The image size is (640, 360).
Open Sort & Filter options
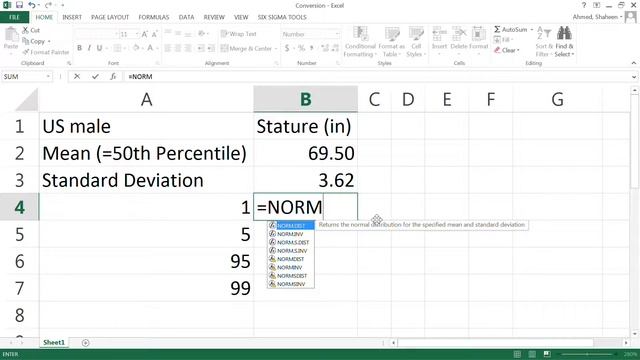tap(544, 42)
